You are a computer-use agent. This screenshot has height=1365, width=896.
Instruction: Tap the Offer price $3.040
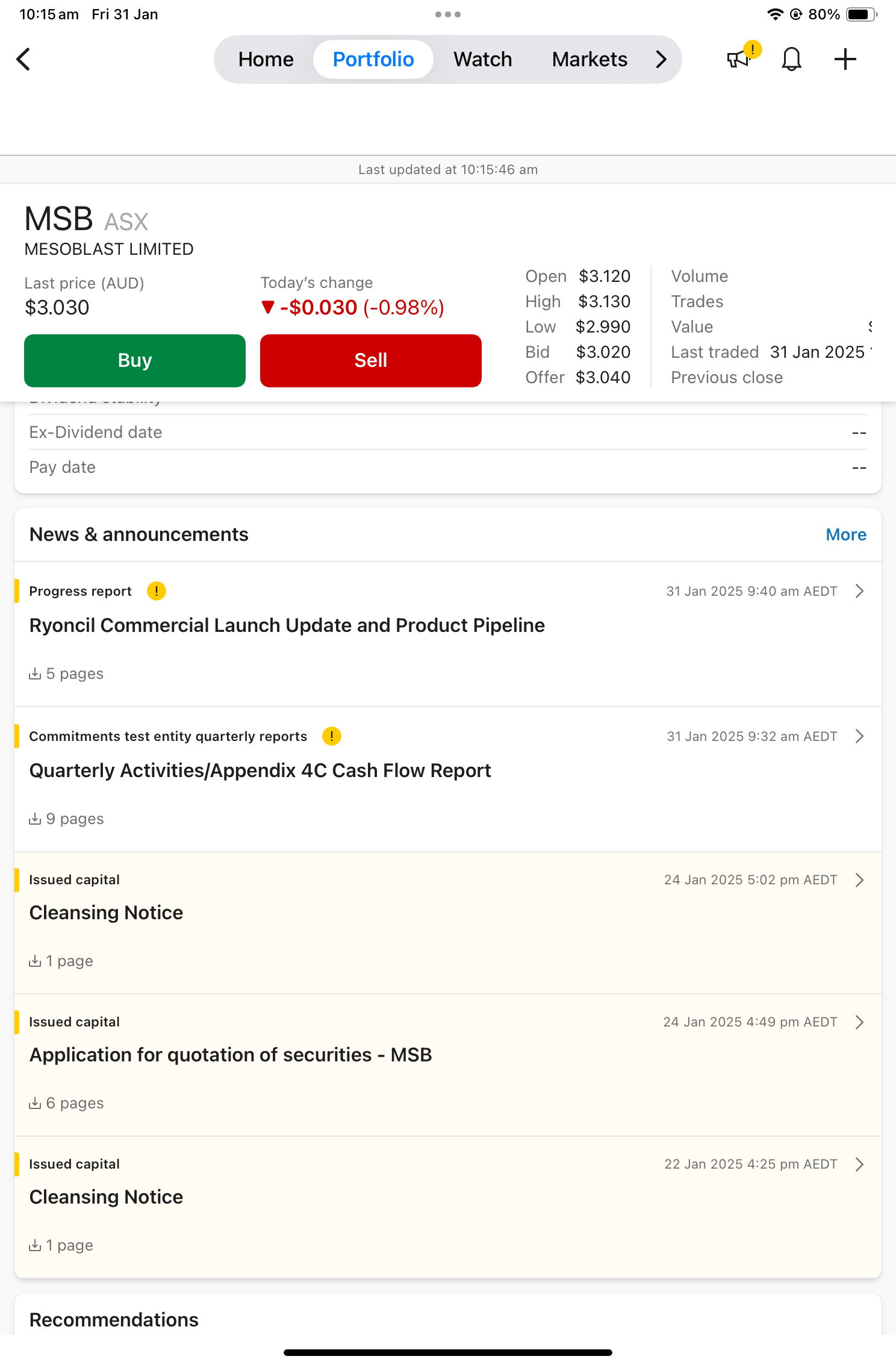[603, 377]
